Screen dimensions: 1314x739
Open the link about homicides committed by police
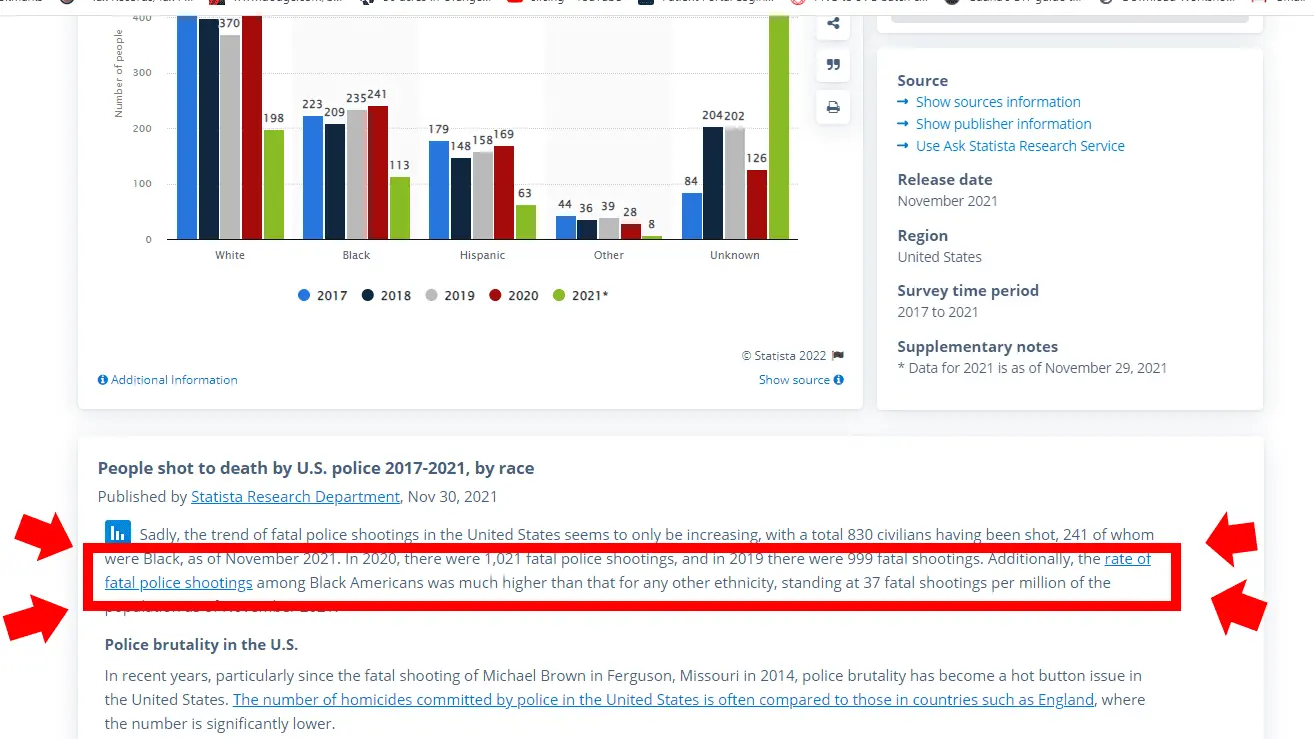pyautogui.click(x=663, y=700)
